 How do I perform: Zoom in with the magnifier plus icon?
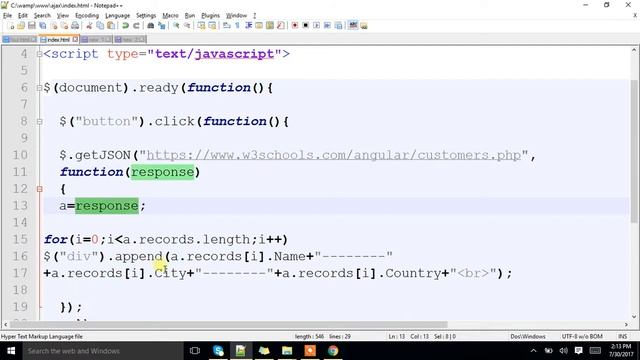click(x=176, y=26)
